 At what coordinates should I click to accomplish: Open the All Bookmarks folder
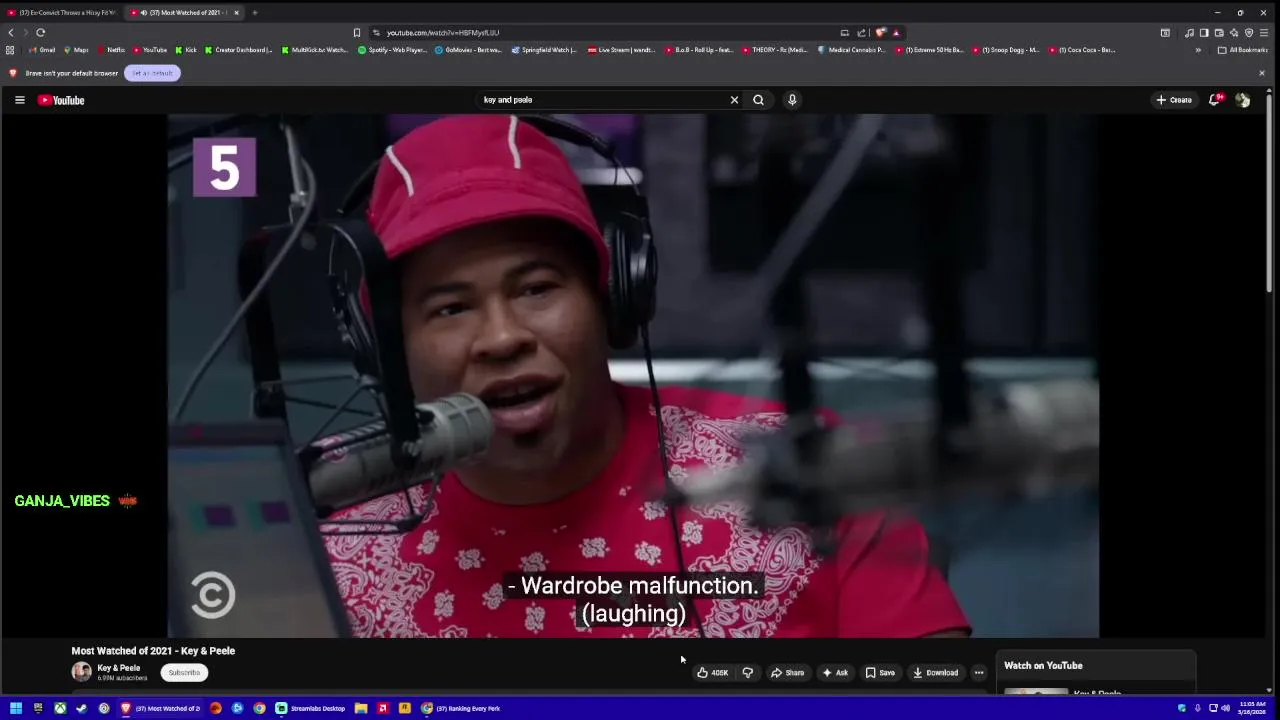coord(1243,50)
